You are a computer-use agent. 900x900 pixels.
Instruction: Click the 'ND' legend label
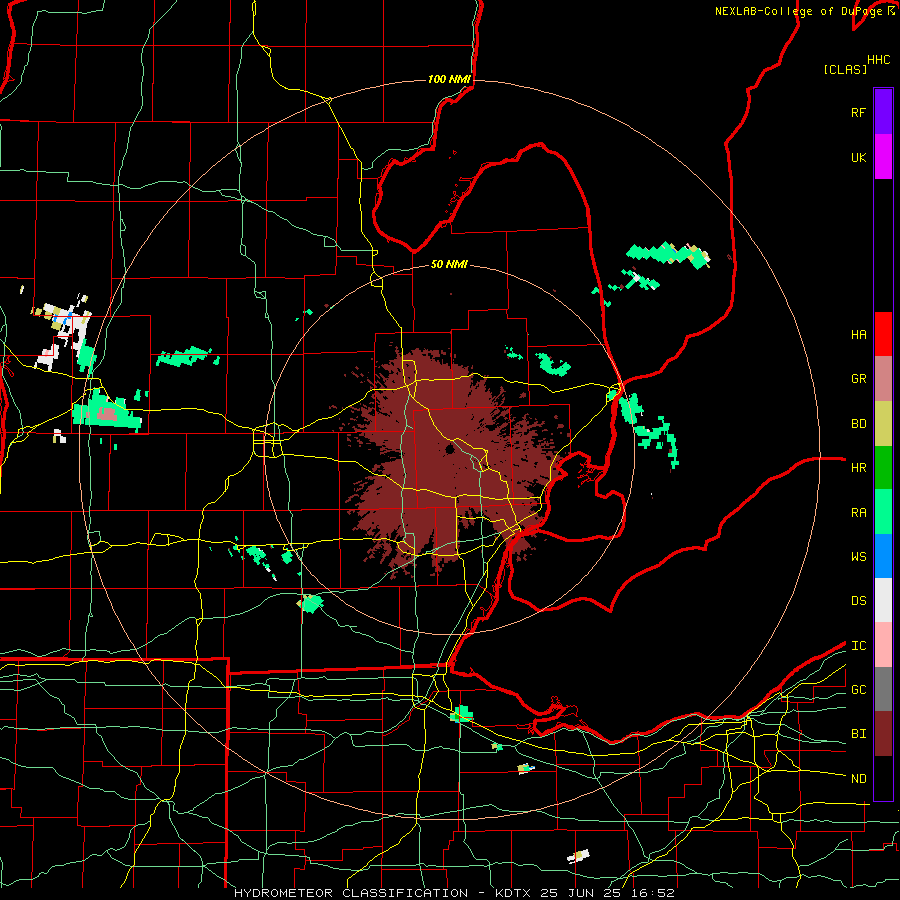858,779
